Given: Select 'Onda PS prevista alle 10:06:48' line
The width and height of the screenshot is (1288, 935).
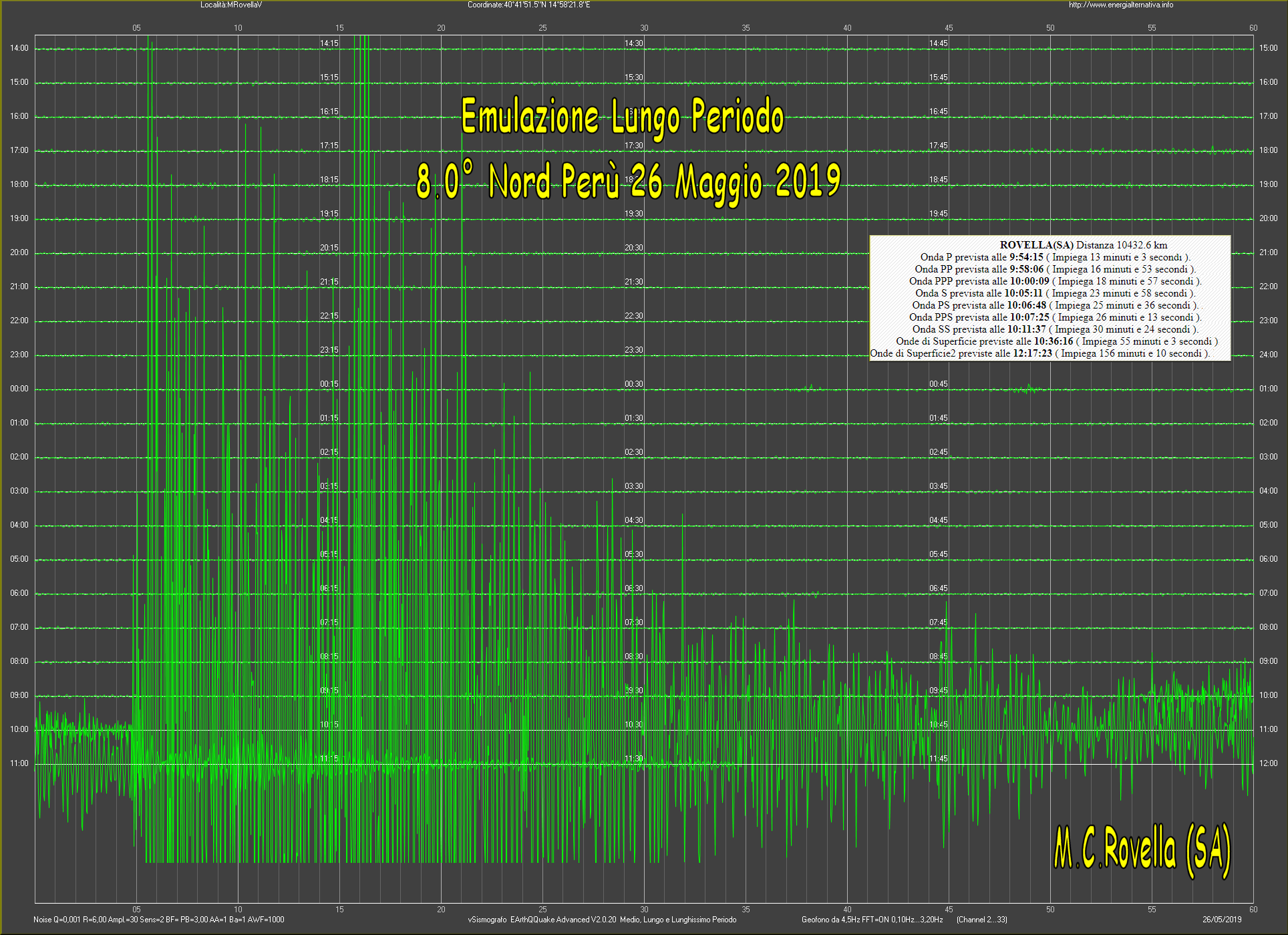Looking at the screenshot, I should pyautogui.click(x=1055, y=305).
